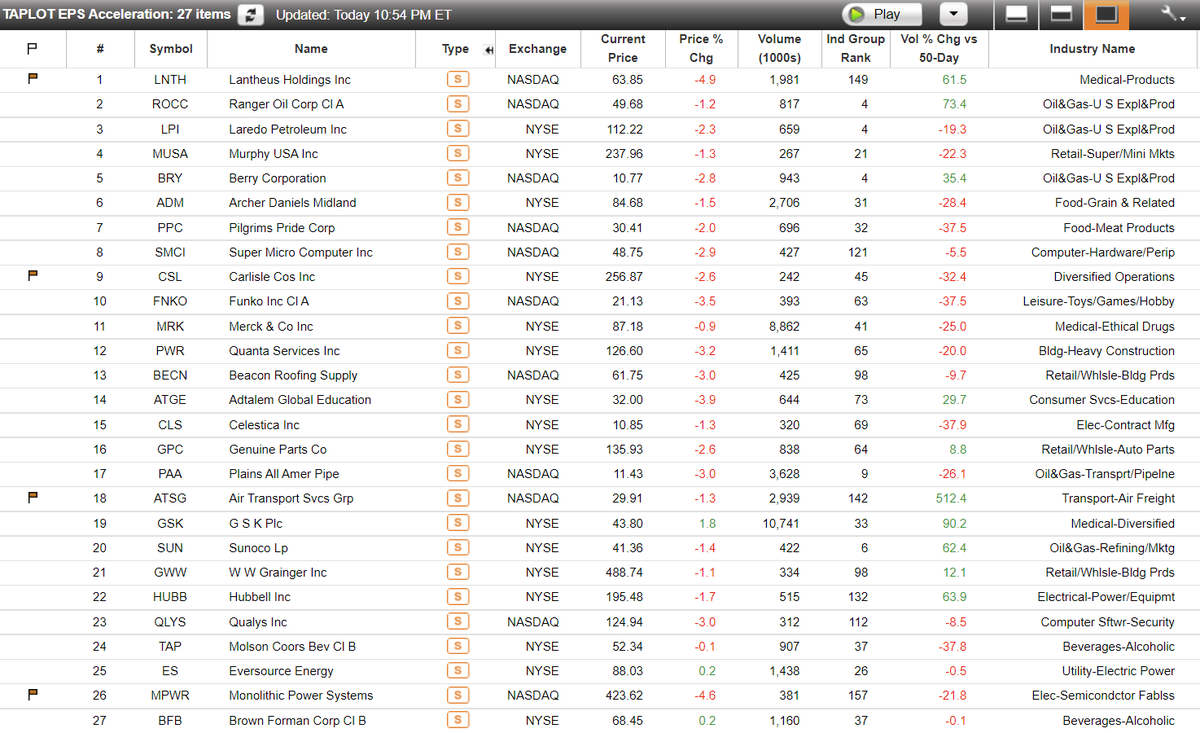Open the MPWR symbol link
This screenshot has height=733, width=1200.
click(x=170, y=696)
